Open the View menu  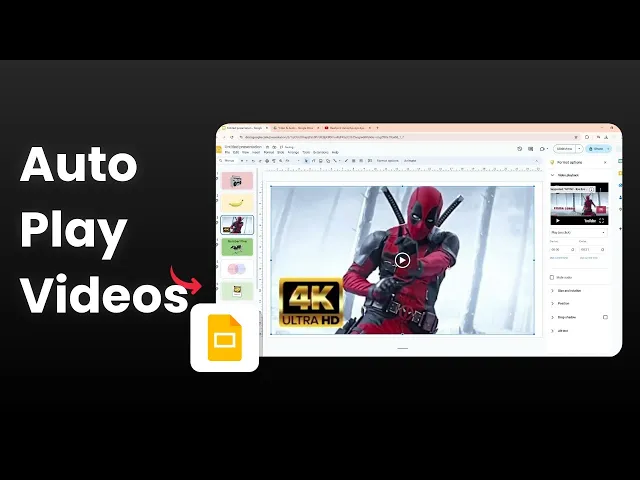(245, 152)
